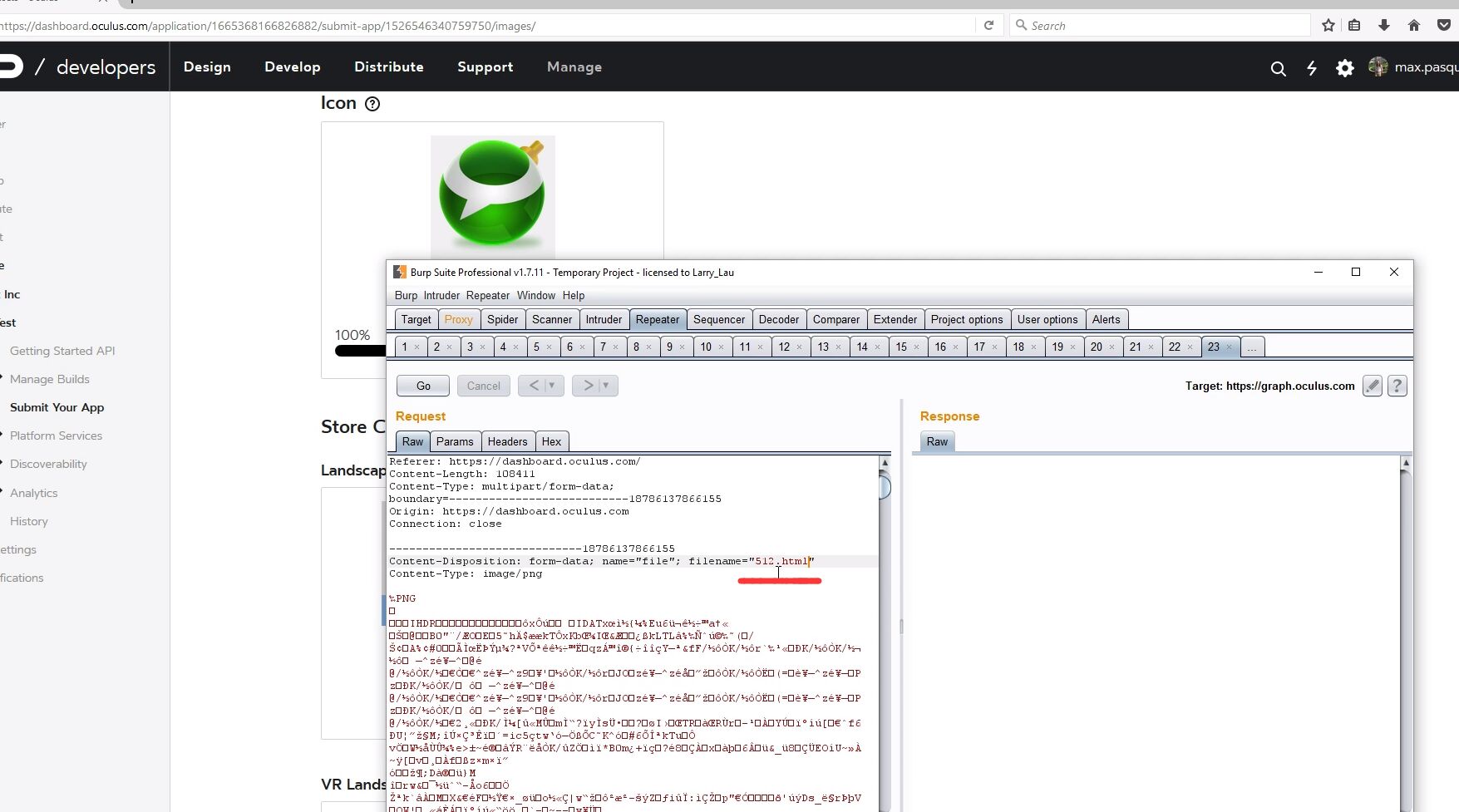Open settings gear in Oculus header
This screenshot has height=812, width=1459.
pyautogui.click(x=1345, y=68)
